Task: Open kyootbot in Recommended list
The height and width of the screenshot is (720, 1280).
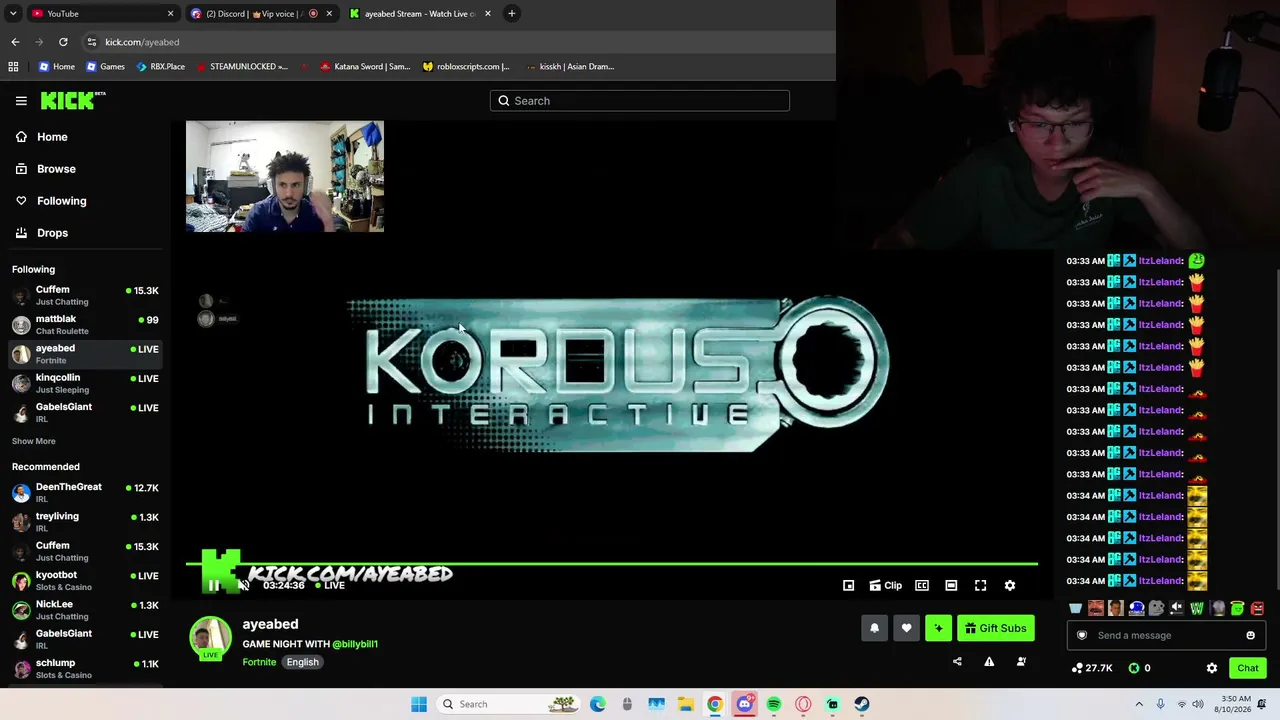Action: [85, 580]
